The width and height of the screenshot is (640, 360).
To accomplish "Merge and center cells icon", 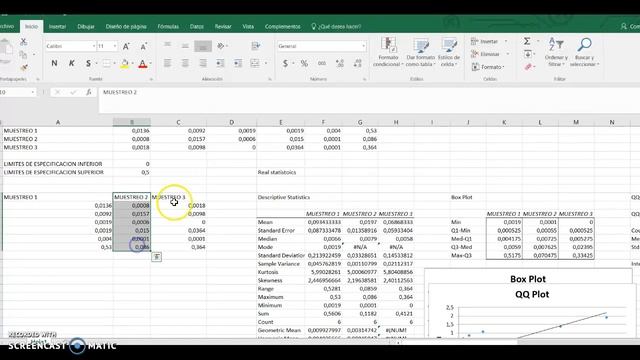I will (x=255, y=63).
